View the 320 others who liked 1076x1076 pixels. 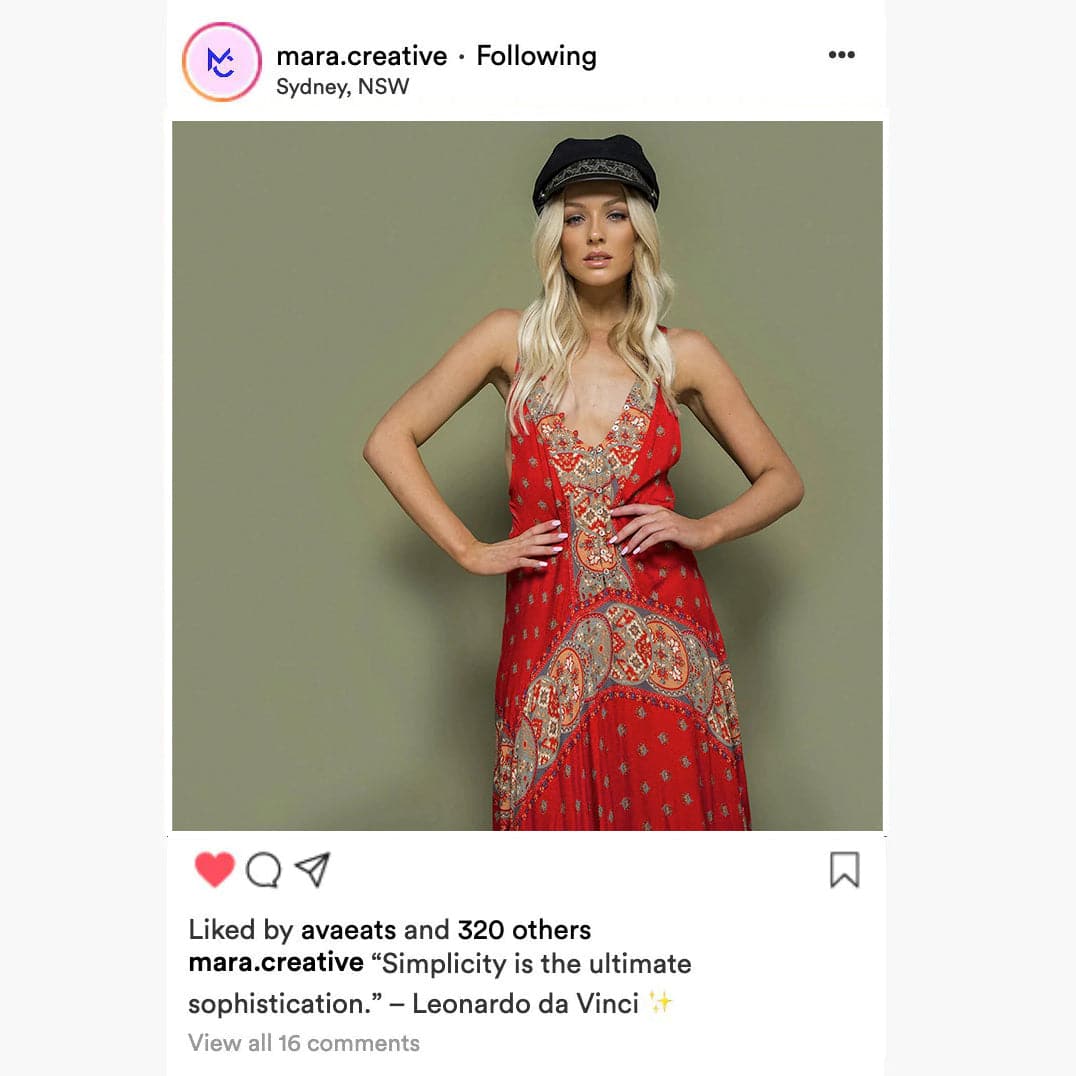524,930
